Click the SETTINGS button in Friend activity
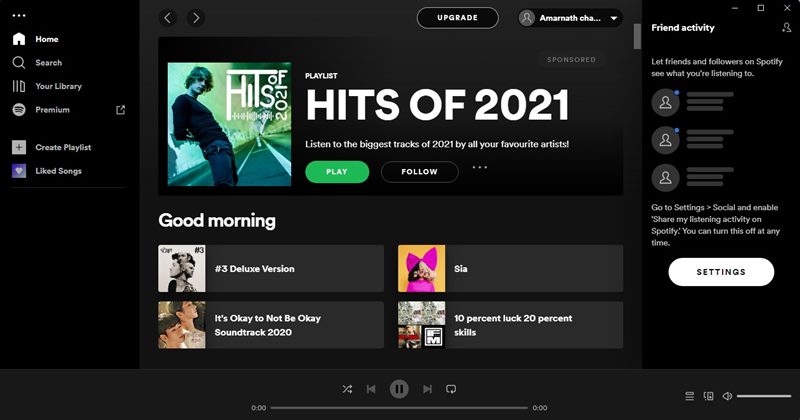The image size is (800, 420). 721,272
